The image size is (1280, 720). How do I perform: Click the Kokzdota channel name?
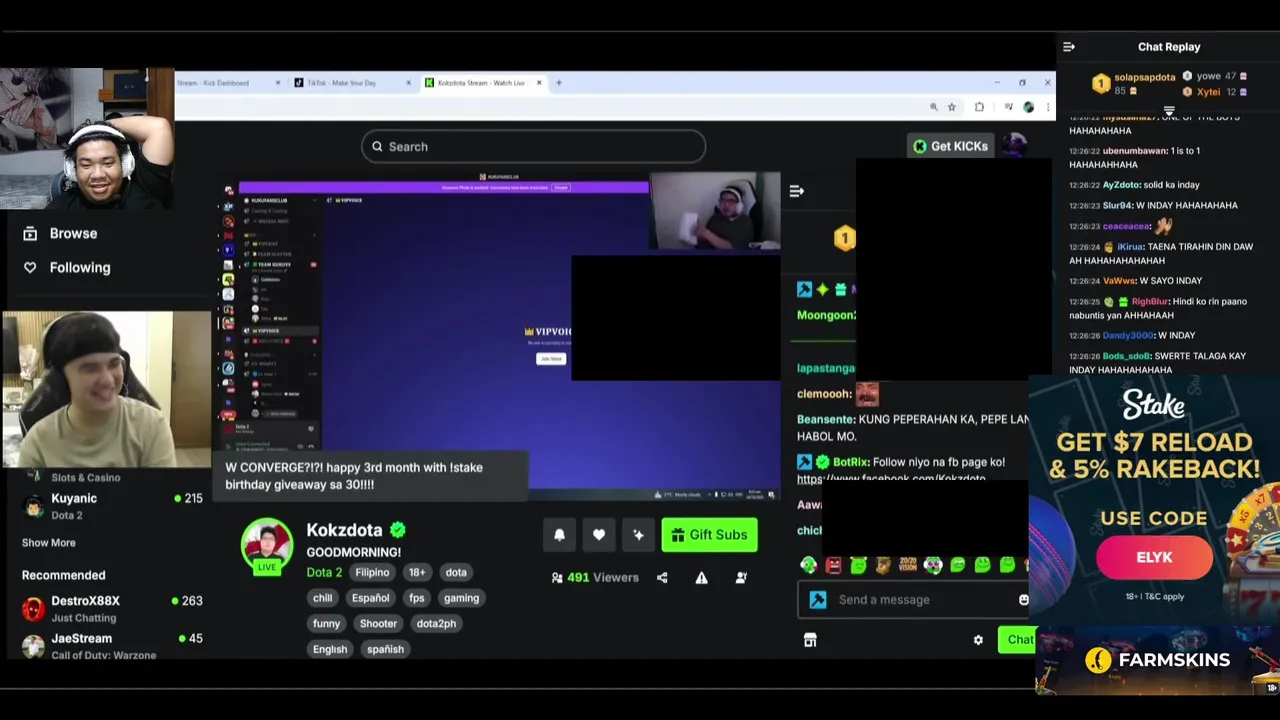point(344,530)
